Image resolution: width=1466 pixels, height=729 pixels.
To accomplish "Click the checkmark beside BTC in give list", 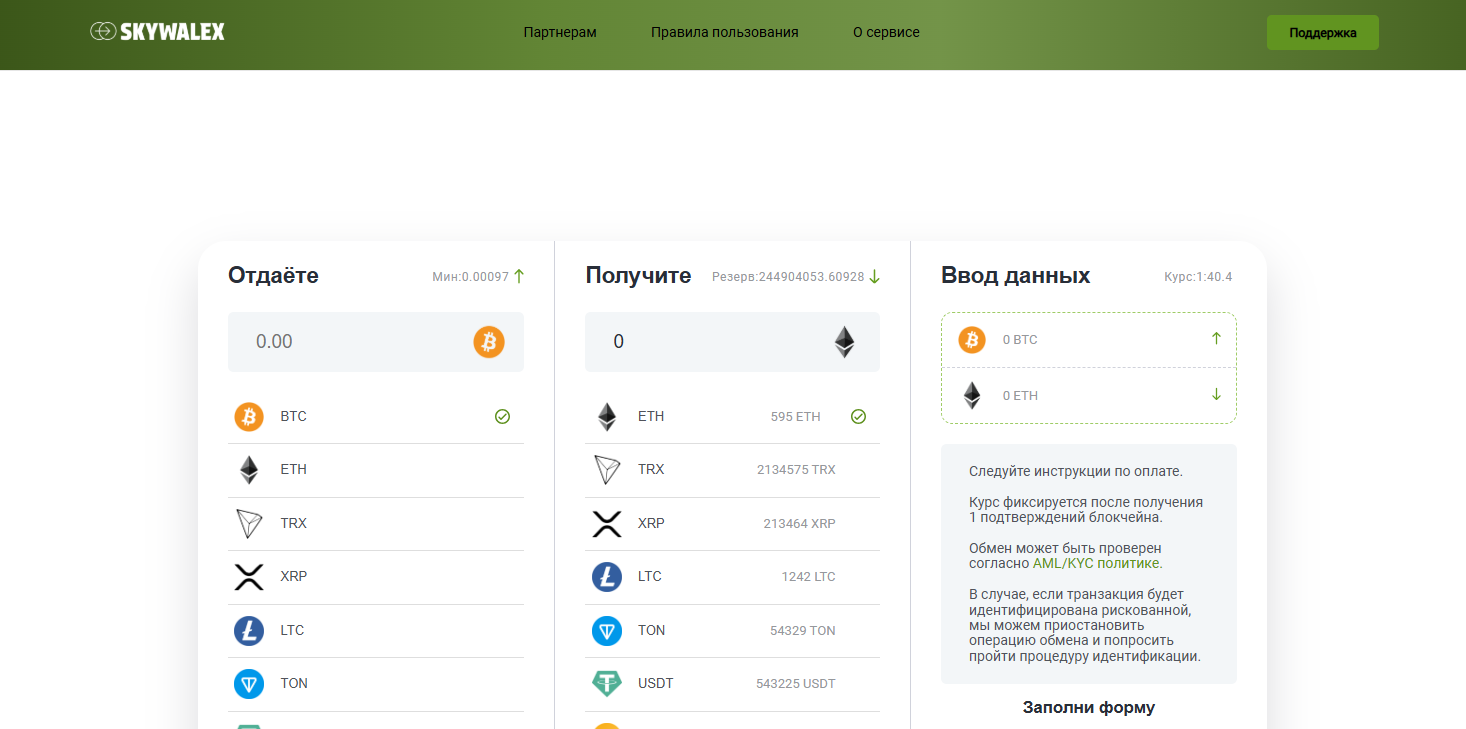I will click(x=502, y=417).
